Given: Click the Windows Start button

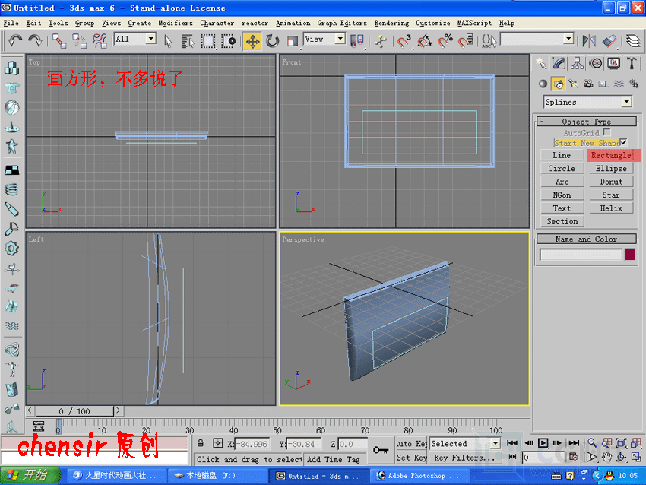Looking at the screenshot, I should [x=30, y=475].
